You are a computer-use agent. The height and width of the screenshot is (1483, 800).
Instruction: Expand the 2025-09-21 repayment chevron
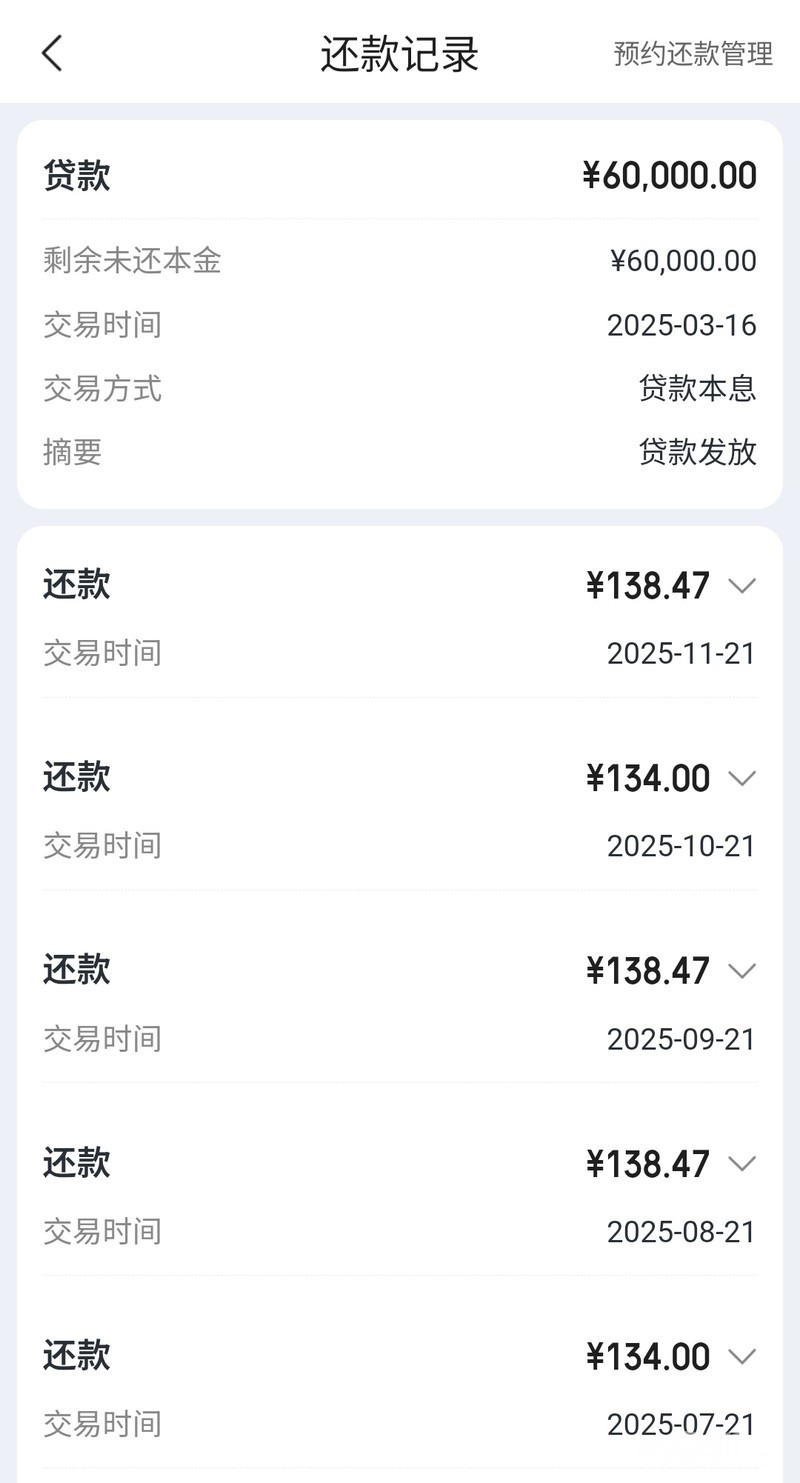742,971
